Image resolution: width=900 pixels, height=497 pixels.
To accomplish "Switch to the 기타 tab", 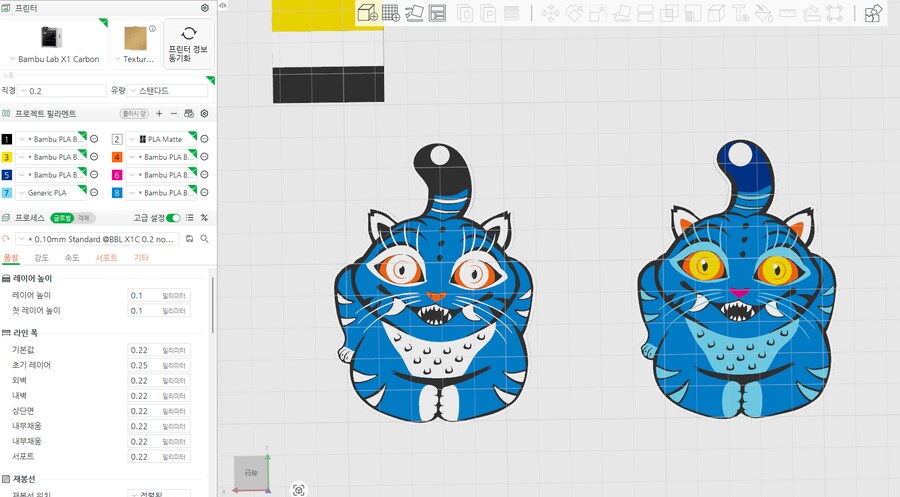I will (x=141, y=258).
